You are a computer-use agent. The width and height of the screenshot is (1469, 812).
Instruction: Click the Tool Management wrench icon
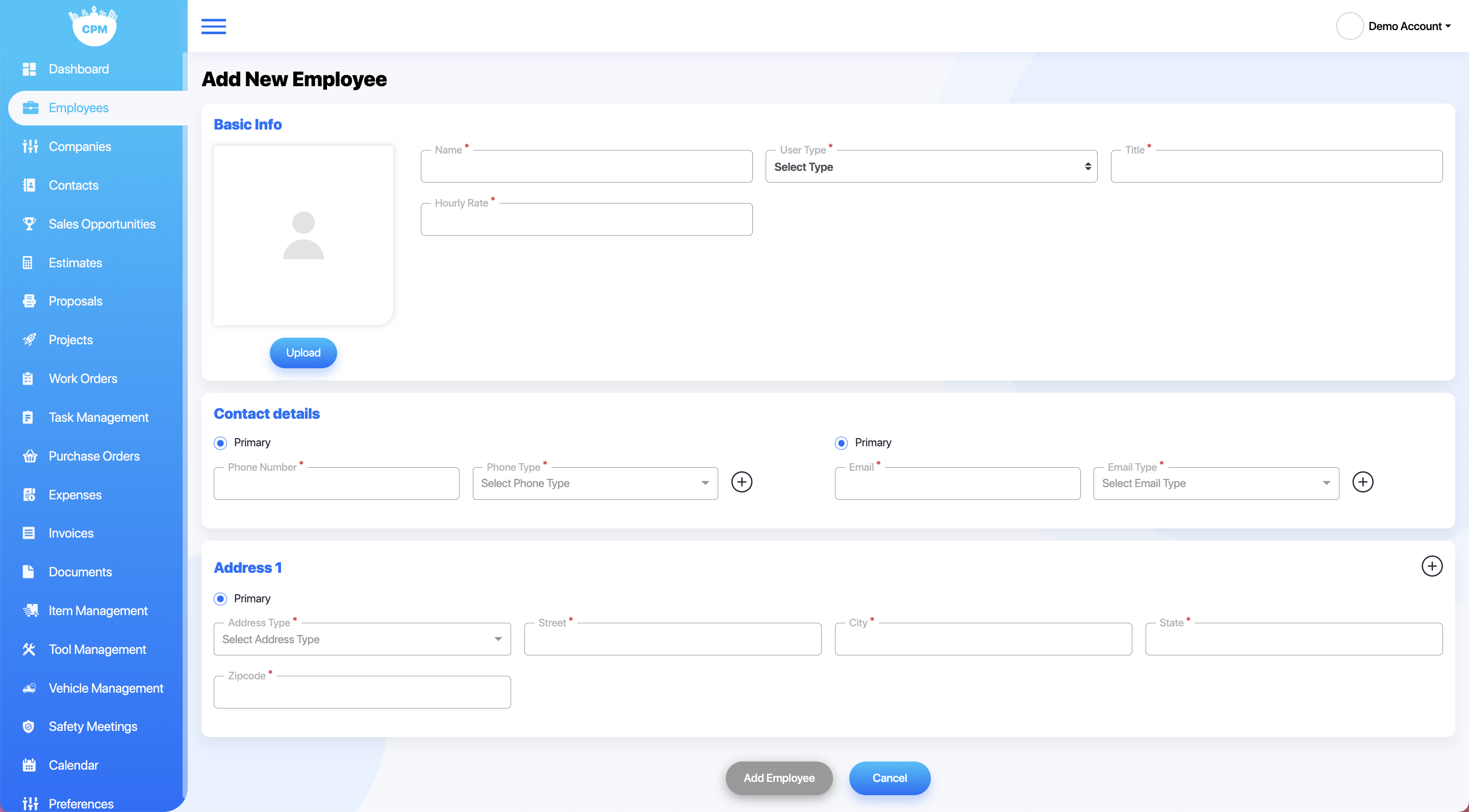tap(29, 649)
